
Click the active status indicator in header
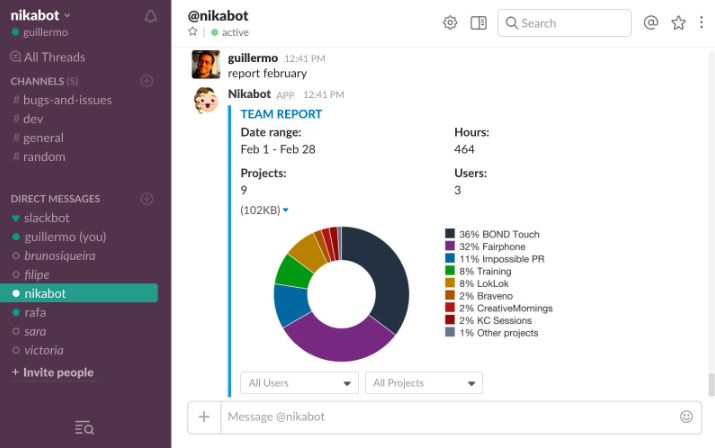pyautogui.click(x=230, y=32)
